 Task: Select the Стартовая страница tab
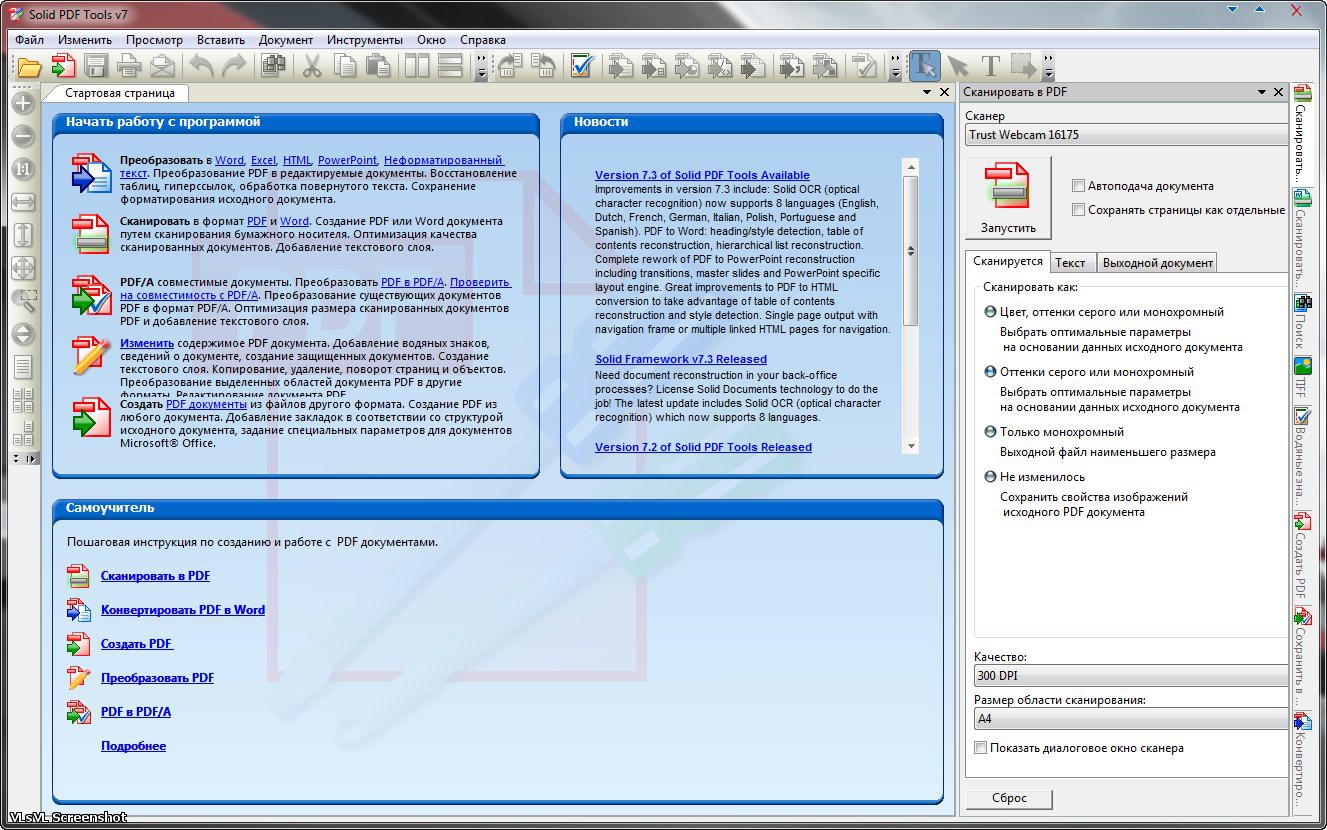[x=120, y=93]
